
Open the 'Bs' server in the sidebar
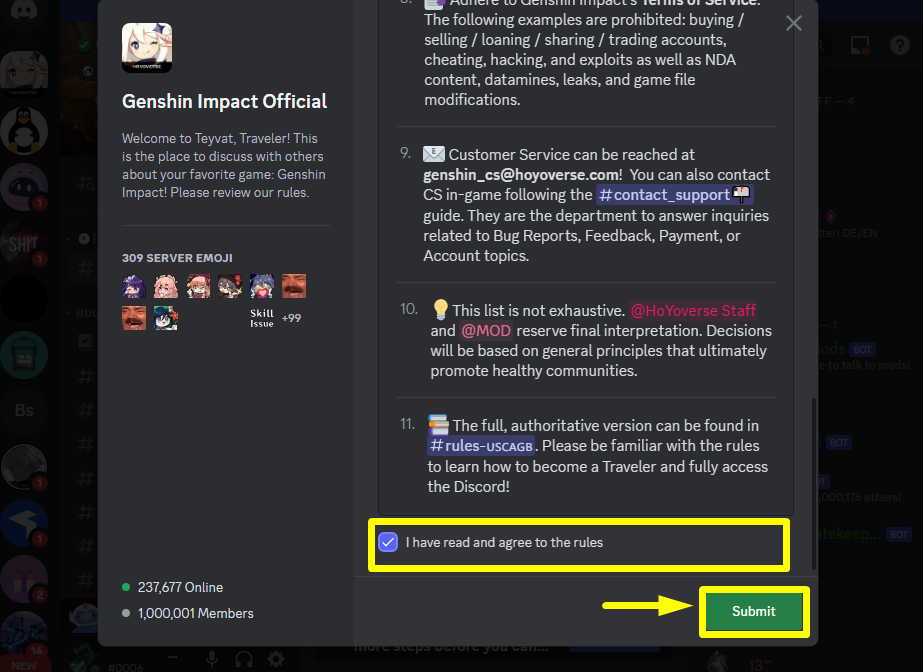click(24, 411)
